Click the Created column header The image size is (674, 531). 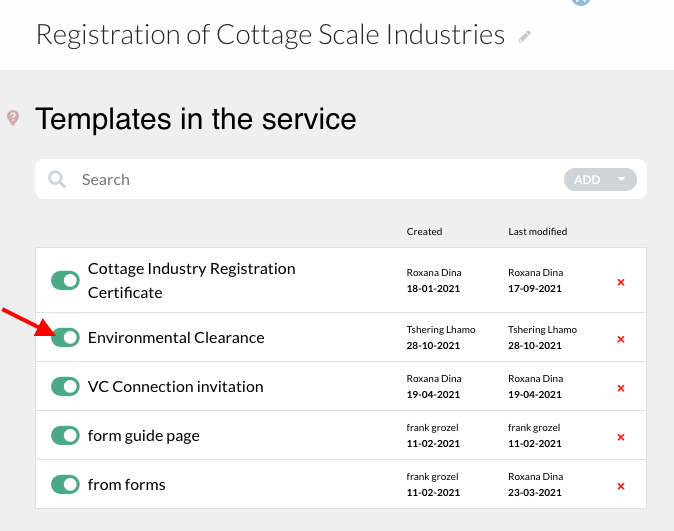[424, 231]
